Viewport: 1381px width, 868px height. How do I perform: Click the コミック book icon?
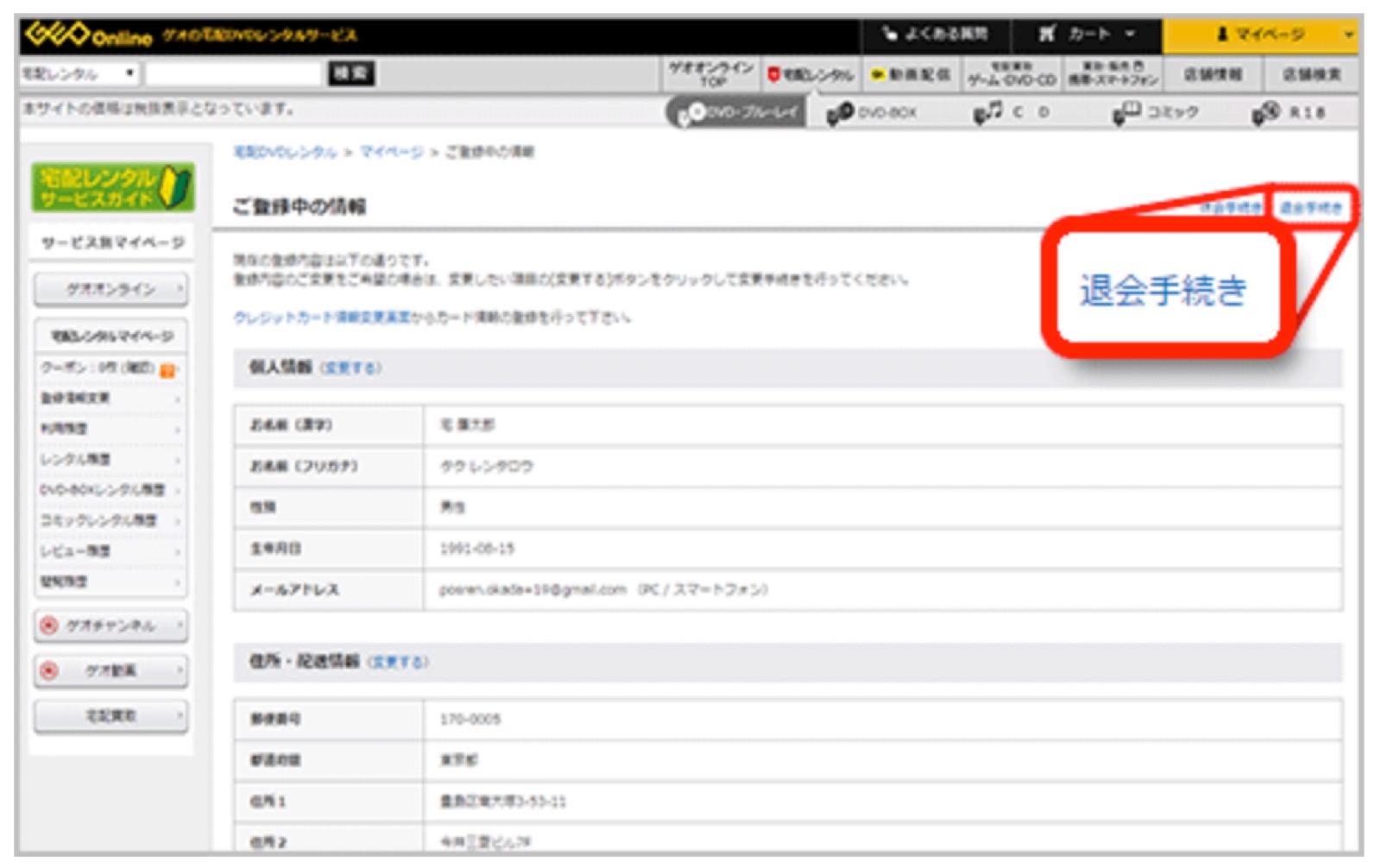tap(1126, 112)
